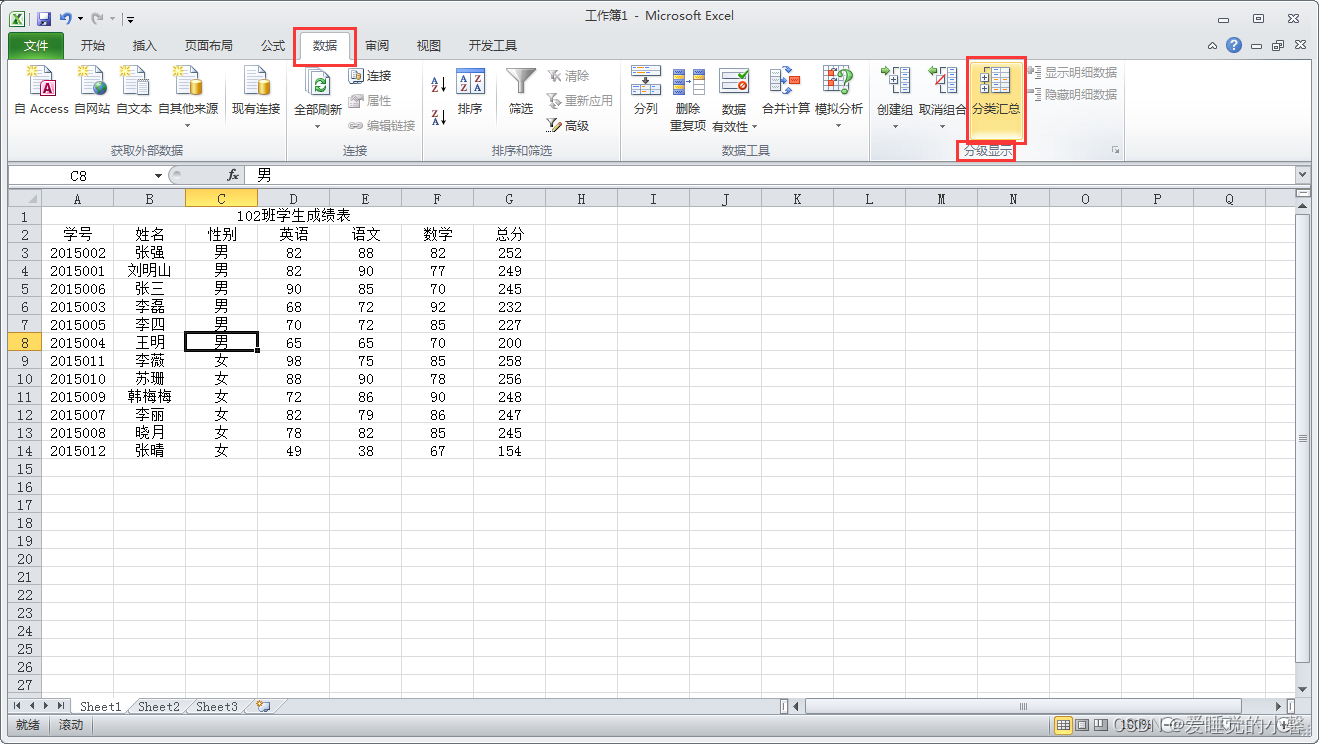This screenshot has height=744, width=1319.
Task: Open 合并计算 consolidate
Action: tap(786, 91)
